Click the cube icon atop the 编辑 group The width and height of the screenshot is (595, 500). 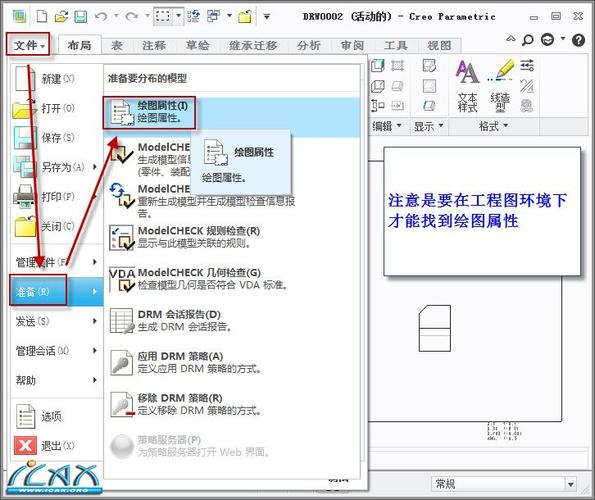click(x=378, y=65)
